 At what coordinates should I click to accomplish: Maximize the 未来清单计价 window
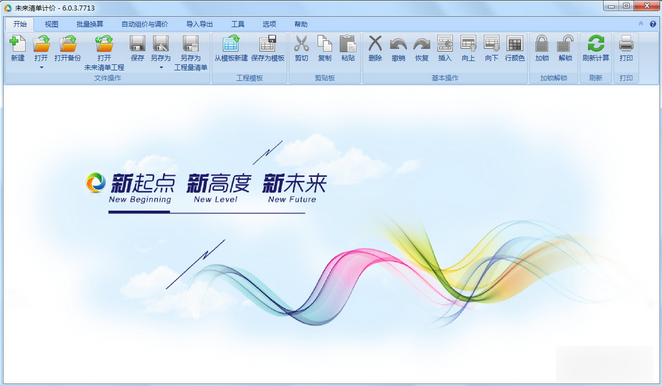(626, 6)
